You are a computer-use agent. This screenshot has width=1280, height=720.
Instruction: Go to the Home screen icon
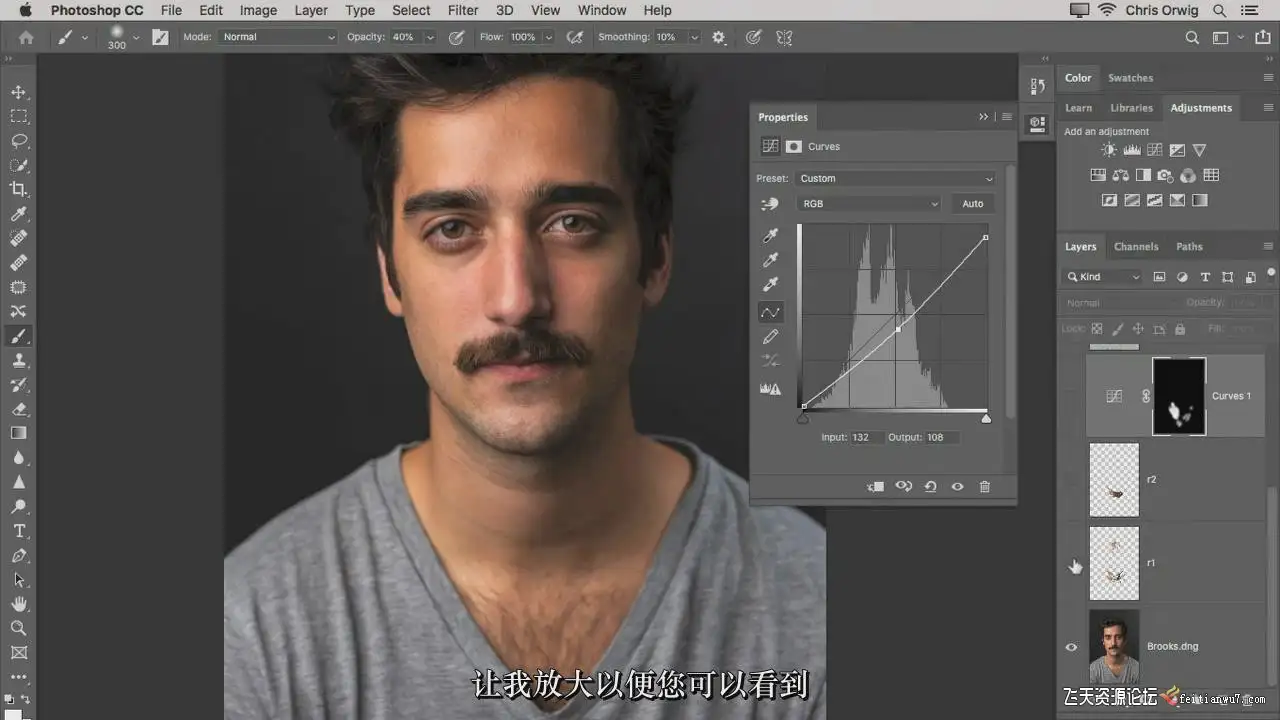(x=26, y=37)
